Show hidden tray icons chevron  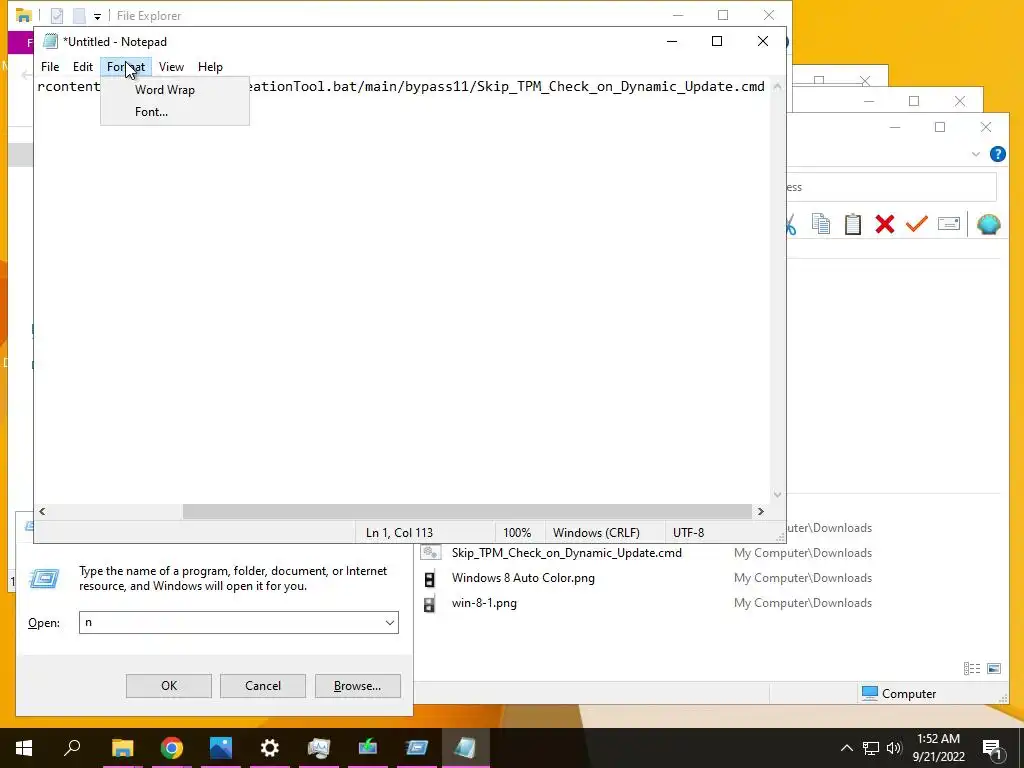[846, 748]
